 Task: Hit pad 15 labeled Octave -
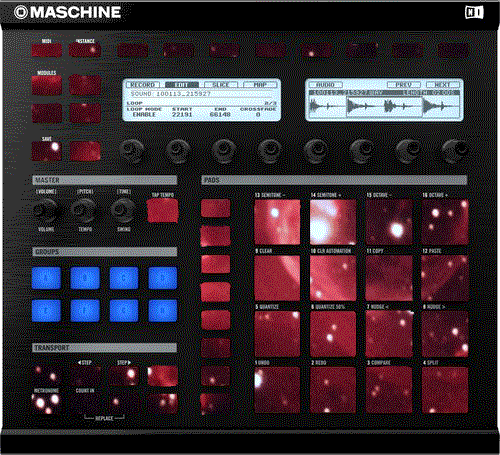tap(389, 222)
